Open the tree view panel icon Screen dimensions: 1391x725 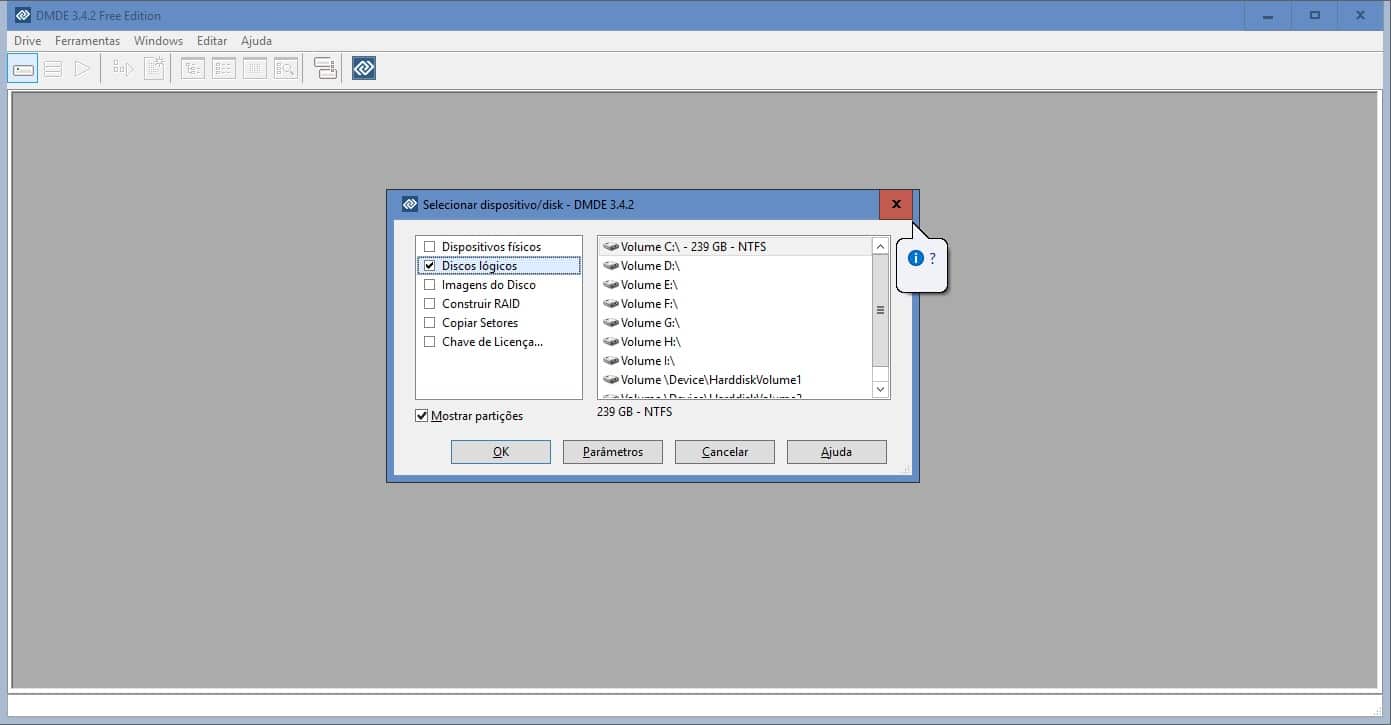click(193, 69)
